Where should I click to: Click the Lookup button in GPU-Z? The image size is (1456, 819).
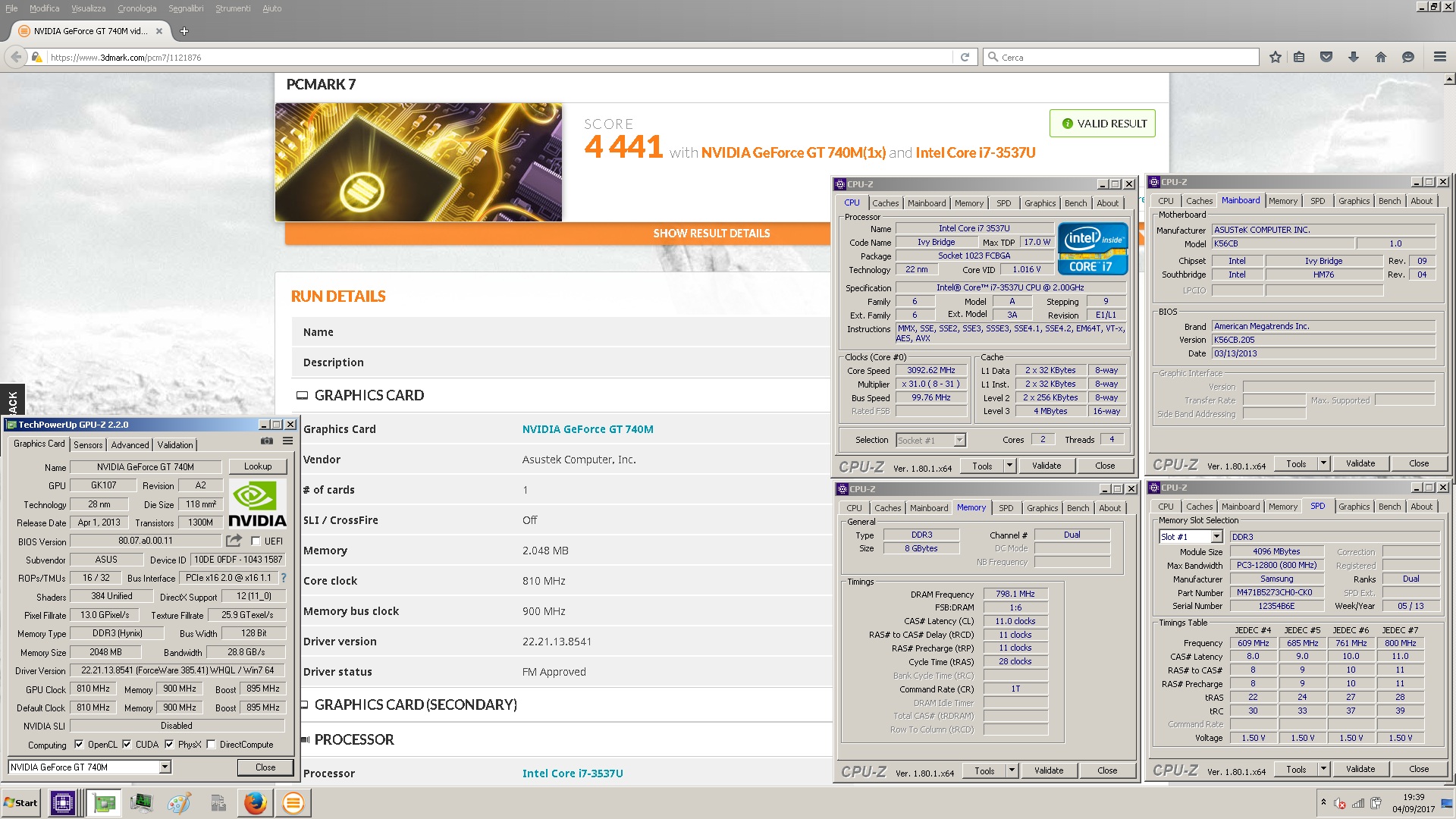click(258, 466)
